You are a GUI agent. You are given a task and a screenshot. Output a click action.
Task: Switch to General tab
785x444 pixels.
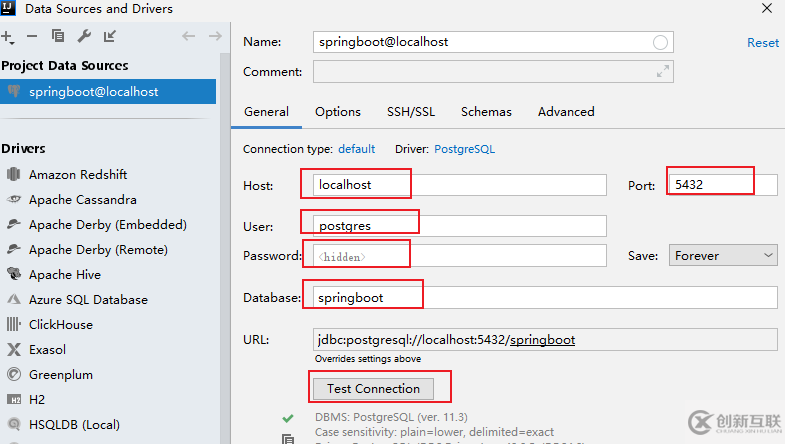[266, 112]
